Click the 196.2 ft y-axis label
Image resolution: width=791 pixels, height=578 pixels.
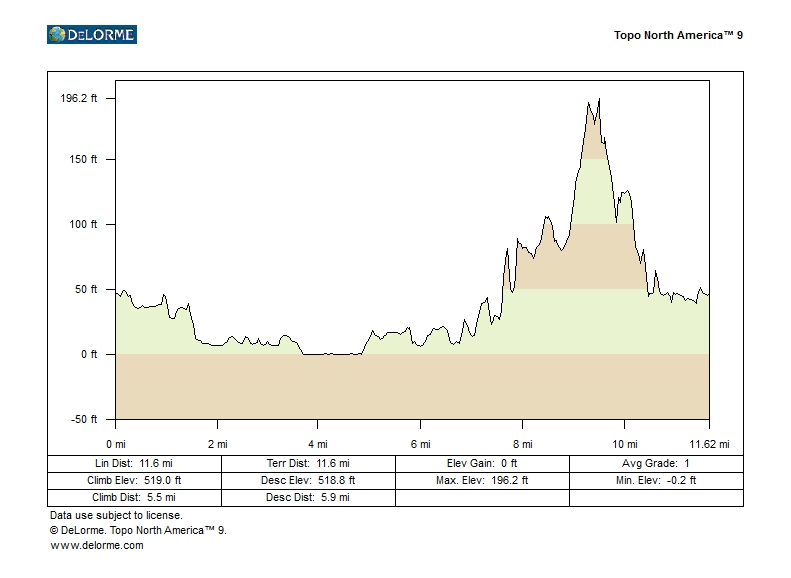[x=79, y=98]
